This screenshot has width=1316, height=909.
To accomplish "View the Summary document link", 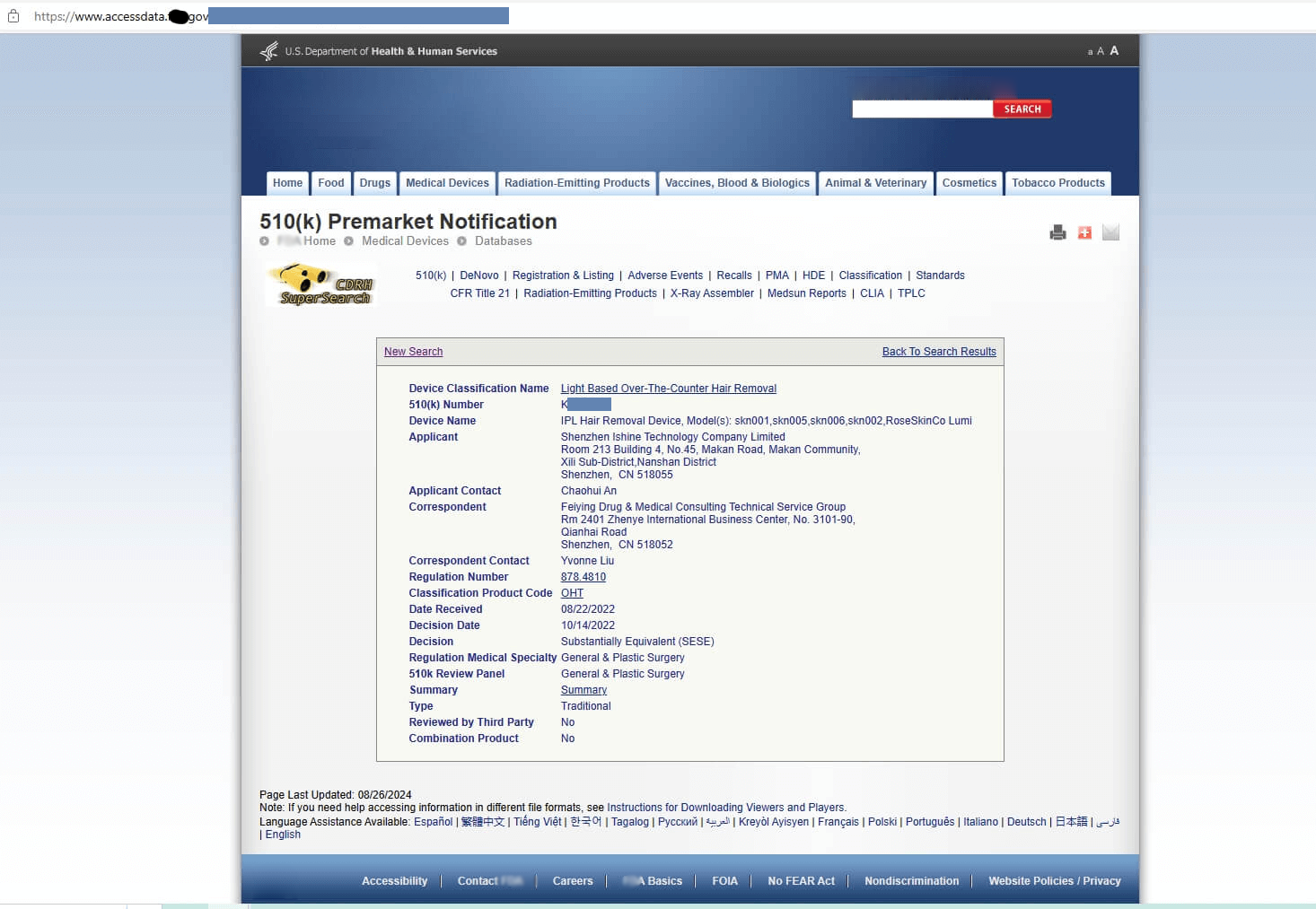I will (583, 690).
